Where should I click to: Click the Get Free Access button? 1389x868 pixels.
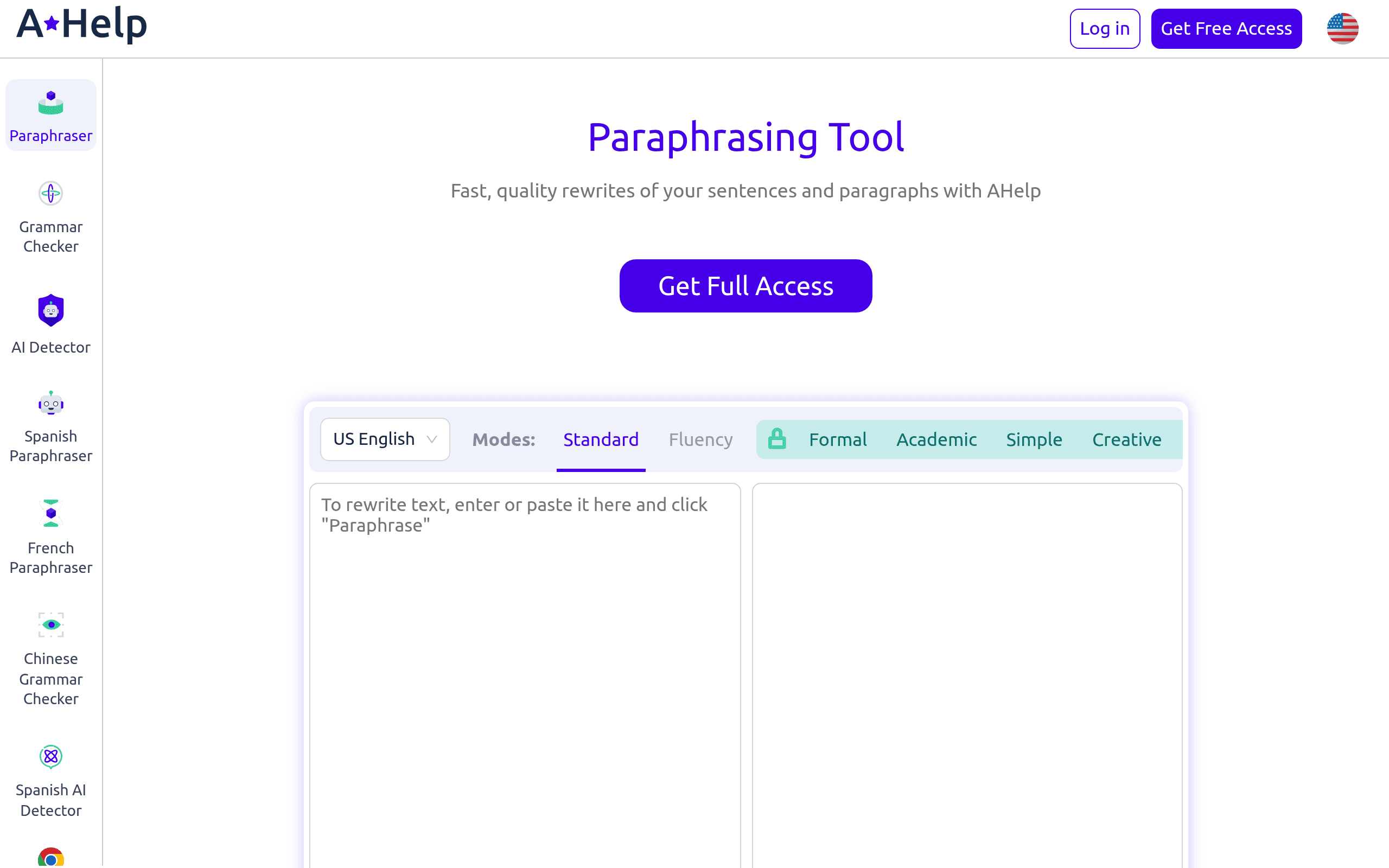(1226, 29)
